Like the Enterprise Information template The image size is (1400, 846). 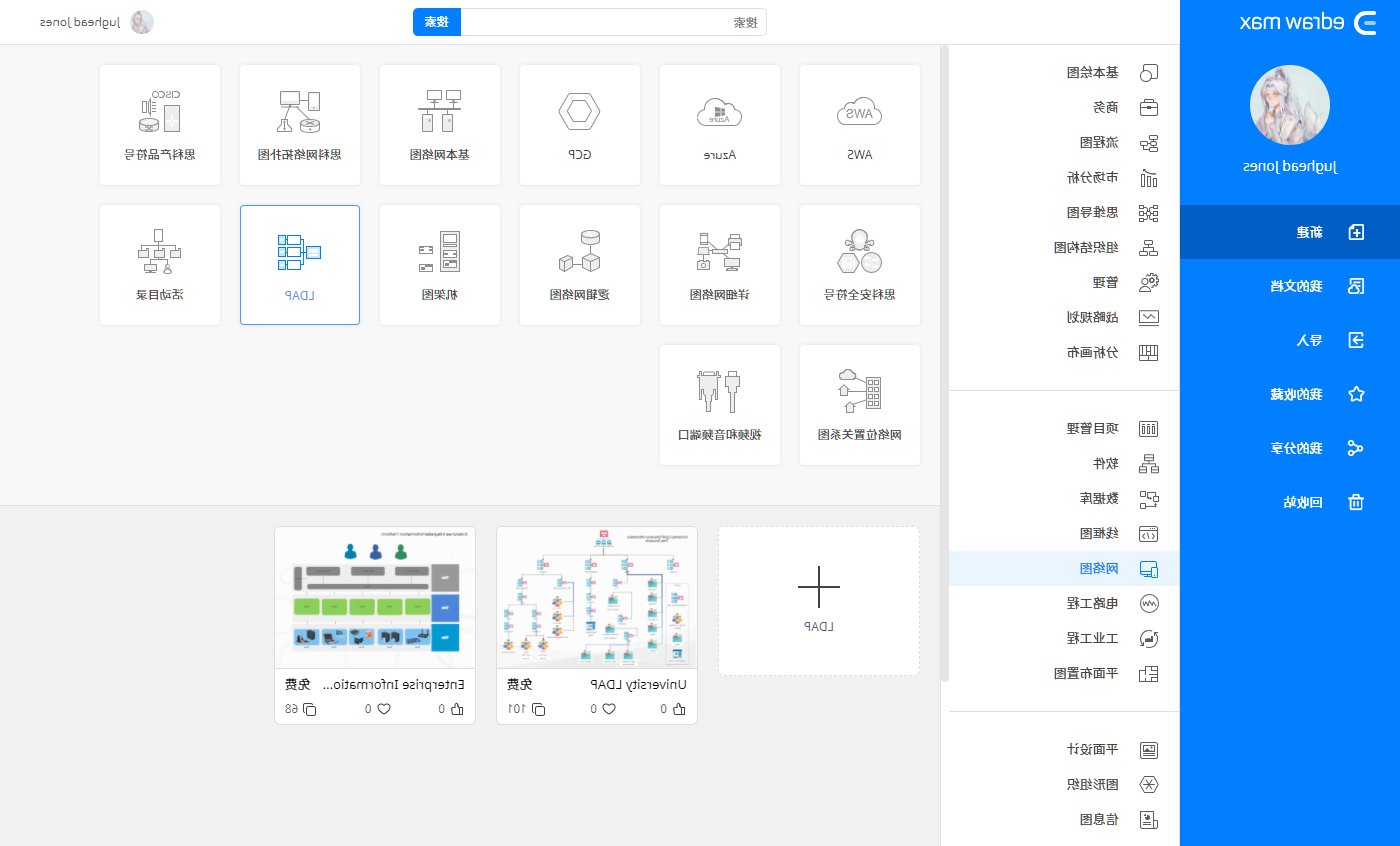click(x=458, y=709)
